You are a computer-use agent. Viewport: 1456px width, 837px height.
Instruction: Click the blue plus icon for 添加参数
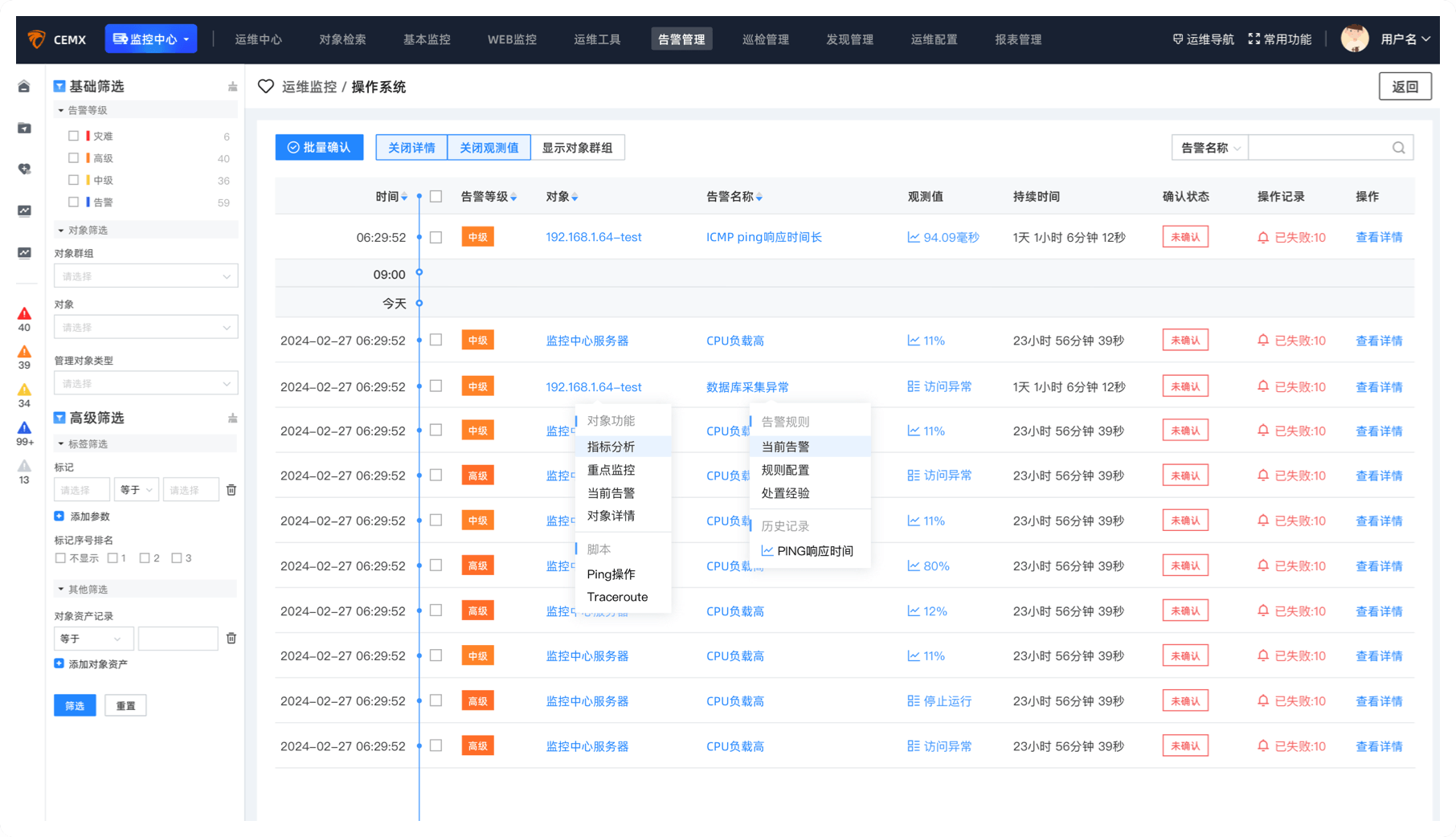pyautogui.click(x=59, y=516)
